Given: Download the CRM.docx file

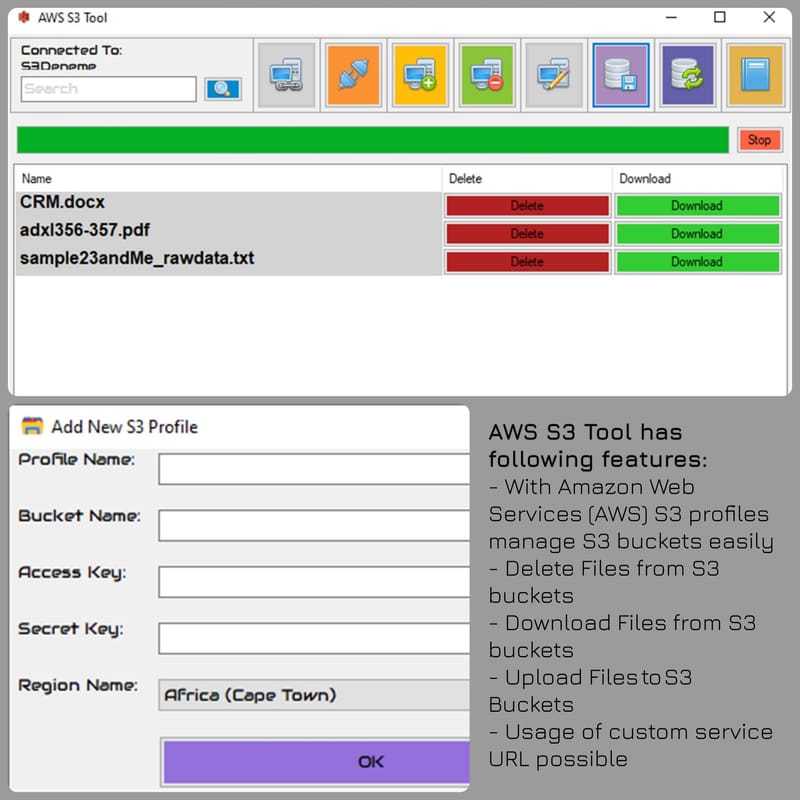Looking at the screenshot, I should (x=697, y=206).
